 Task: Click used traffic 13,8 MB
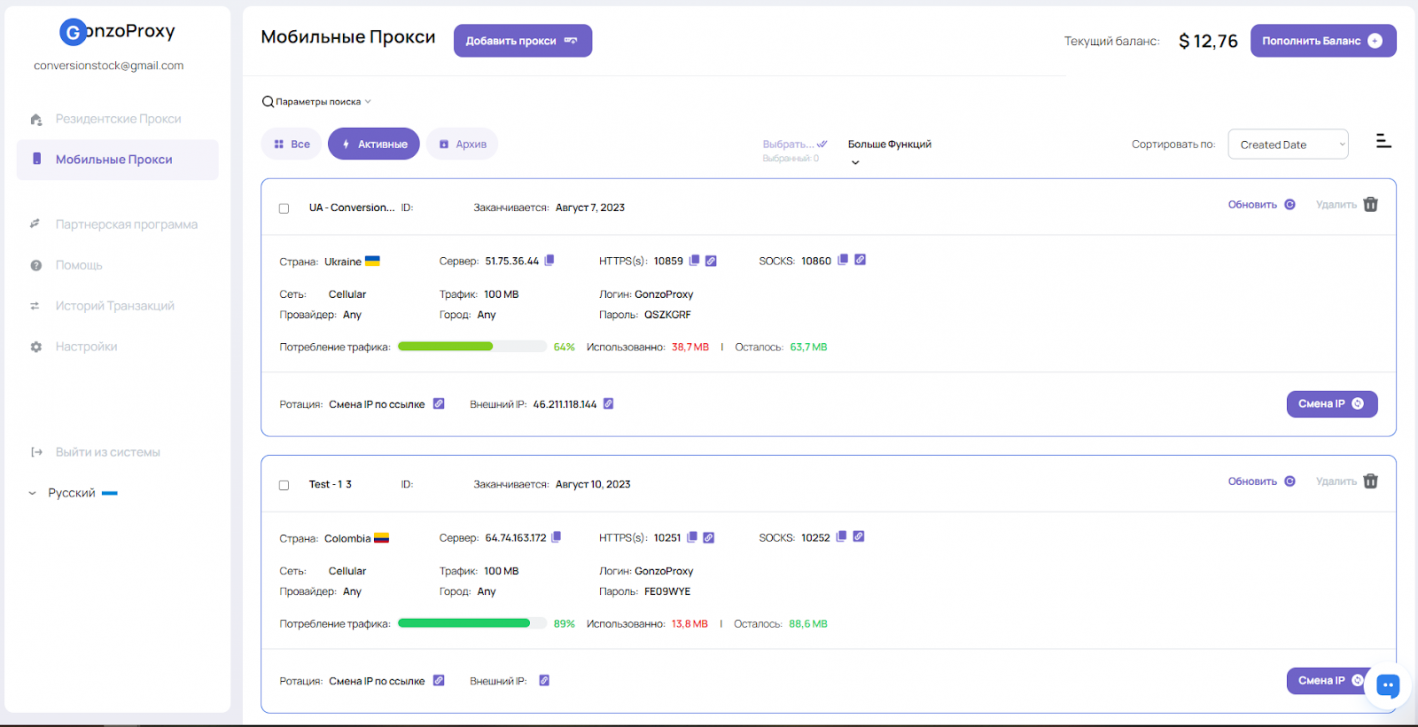(690, 624)
